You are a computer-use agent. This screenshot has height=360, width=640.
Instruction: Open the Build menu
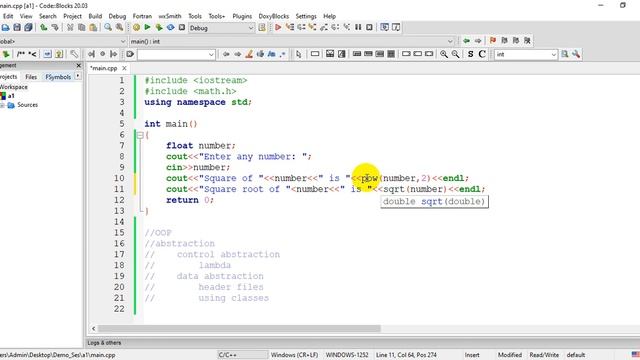(95, 16)
